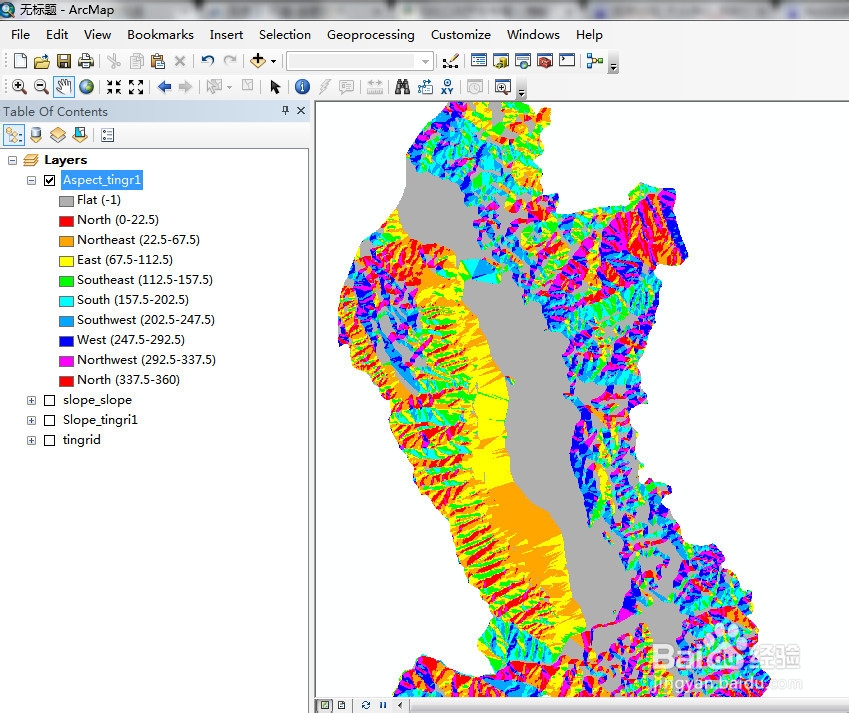This screenshot has height=713, width=849.
Task: Select the Pan hand tool
Action: click(64, 87)
